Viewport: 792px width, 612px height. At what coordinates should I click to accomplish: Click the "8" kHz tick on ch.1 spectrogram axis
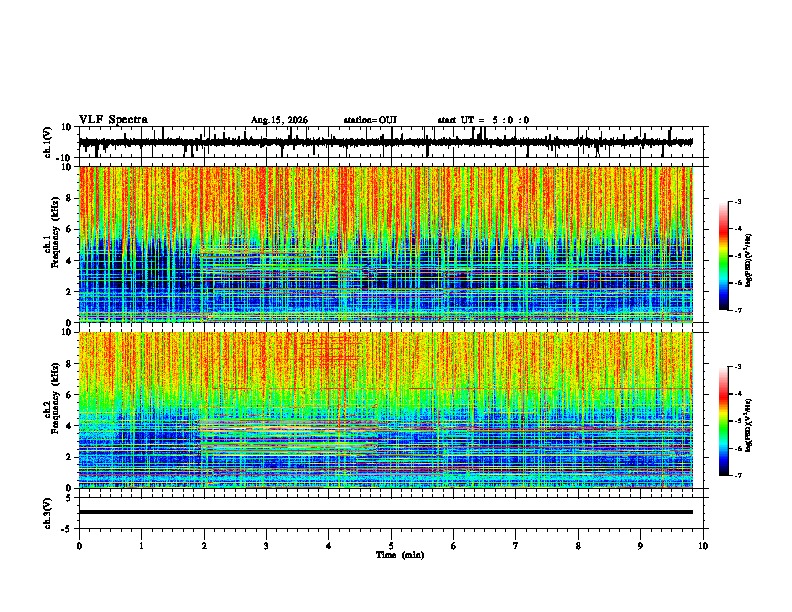pyautogui.click(x=70, y=198)
